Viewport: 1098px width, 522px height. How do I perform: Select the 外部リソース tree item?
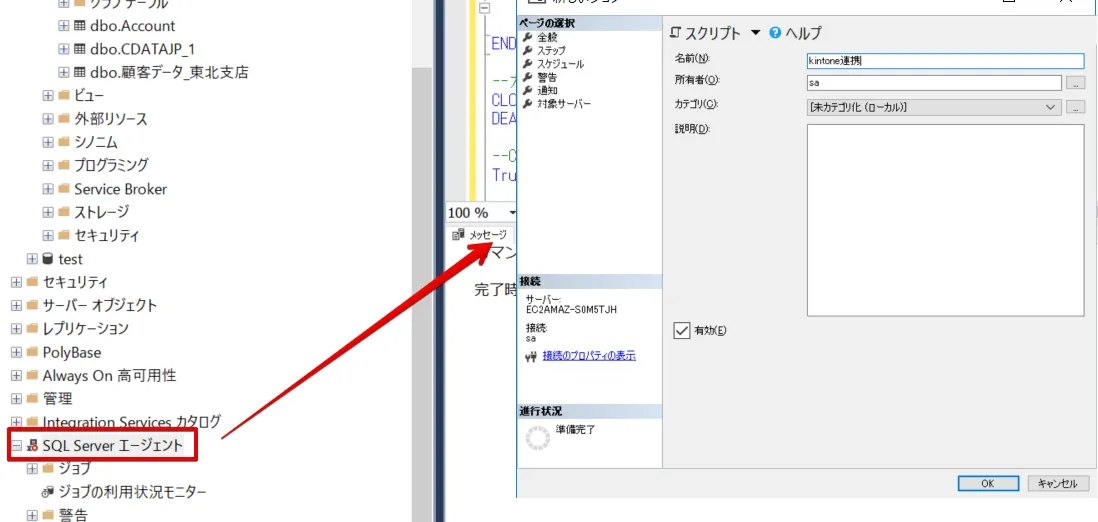tap(111, 118)
